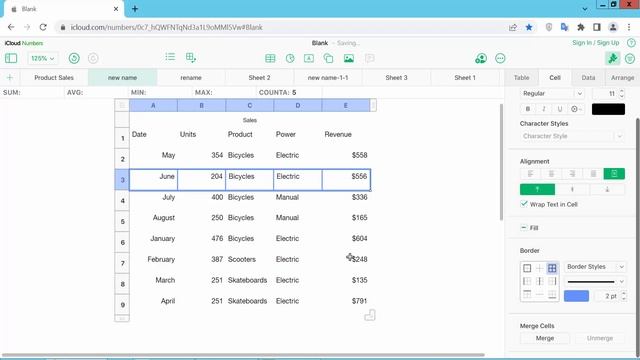The width and height of the screenshot is (640, 360).
Task: Click the greyed-out Redo icon
Action: pyautogui.click(x=93, y=58)
